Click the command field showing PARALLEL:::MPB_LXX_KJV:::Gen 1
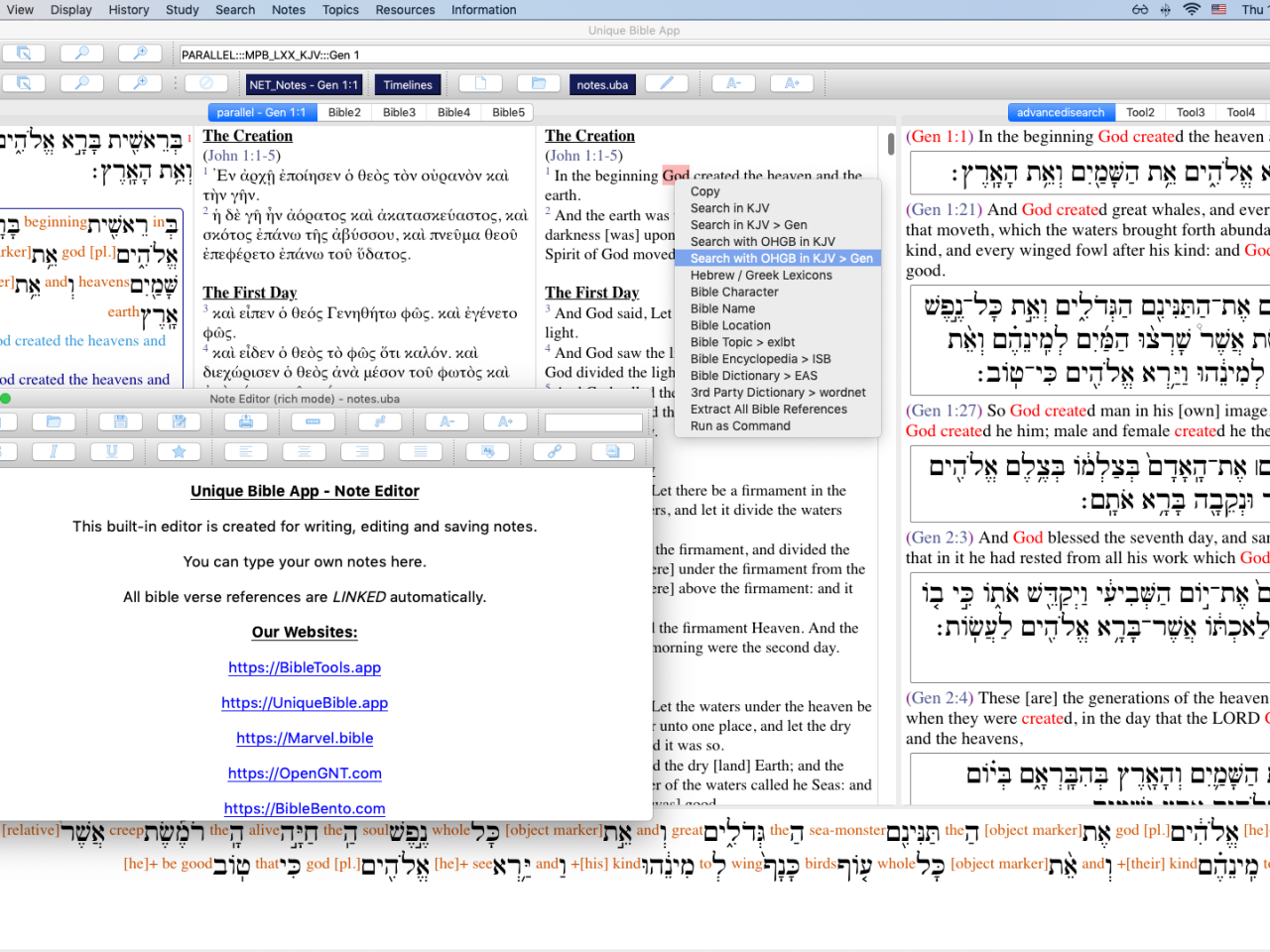This screenshot has width=1270, height=952. point(724,55)
